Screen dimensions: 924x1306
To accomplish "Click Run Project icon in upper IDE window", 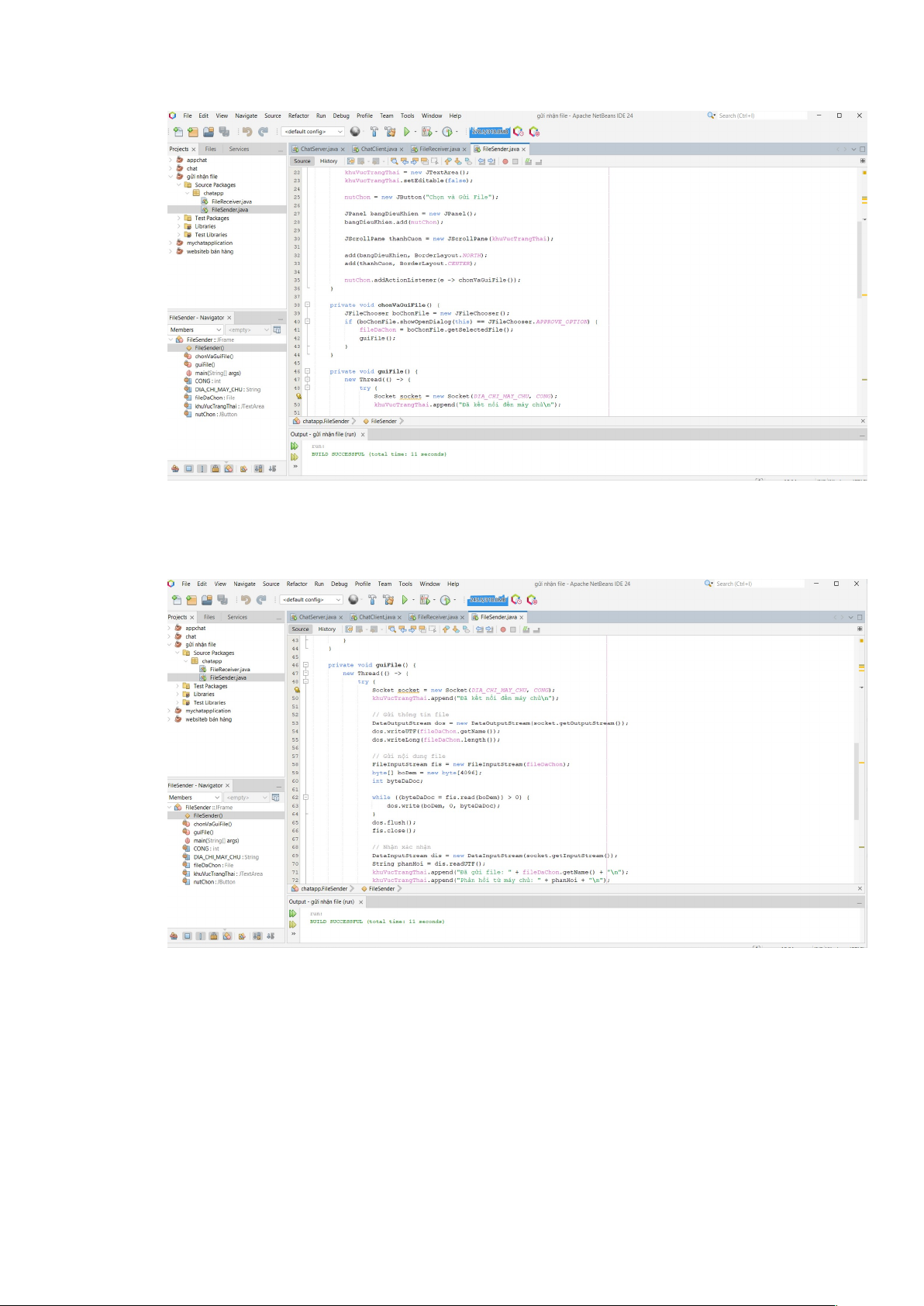I will pos(406,132).
